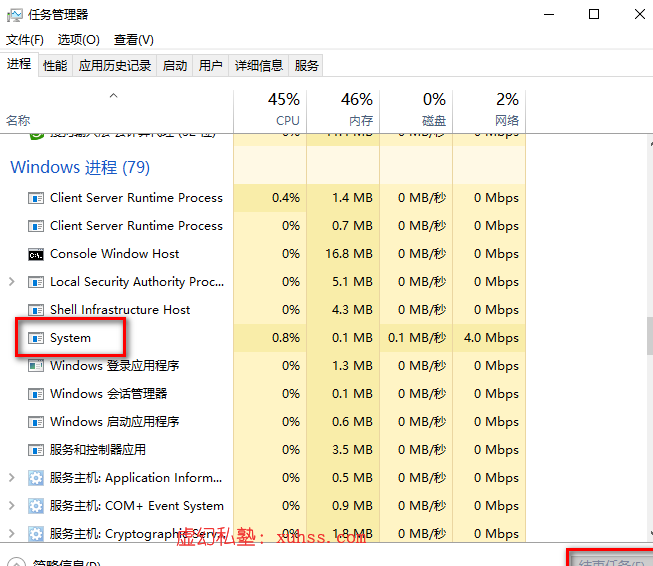The height and width of the screenshot is (566, 653).
Task: Click the Client Server Runtime Process icon with 0.7 MB
Action: (x=36, y=226)
